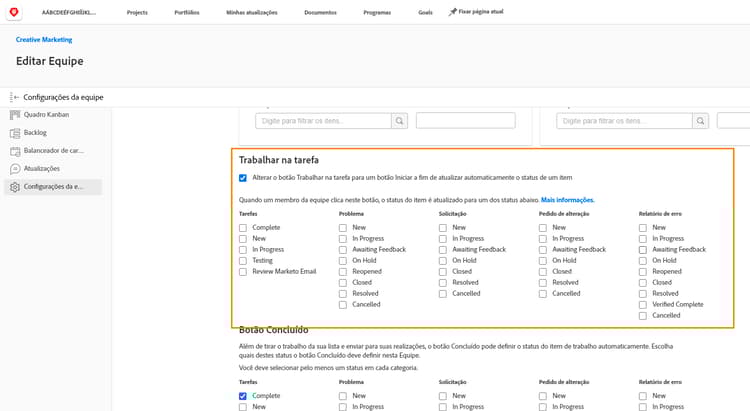Uncheck the Alterar o botão Trabalhar na tarefa checkbox
The height and width of the screenshot is (411, 750).
(x=243, y=178)
